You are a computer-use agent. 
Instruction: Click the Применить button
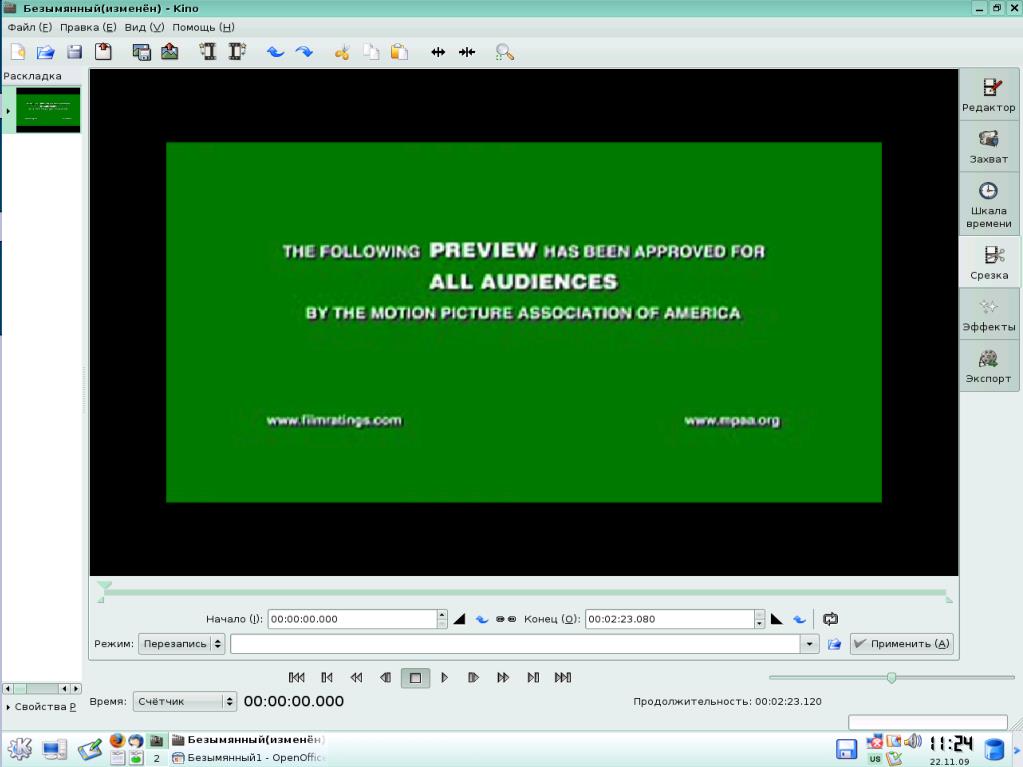coord(902,644)
